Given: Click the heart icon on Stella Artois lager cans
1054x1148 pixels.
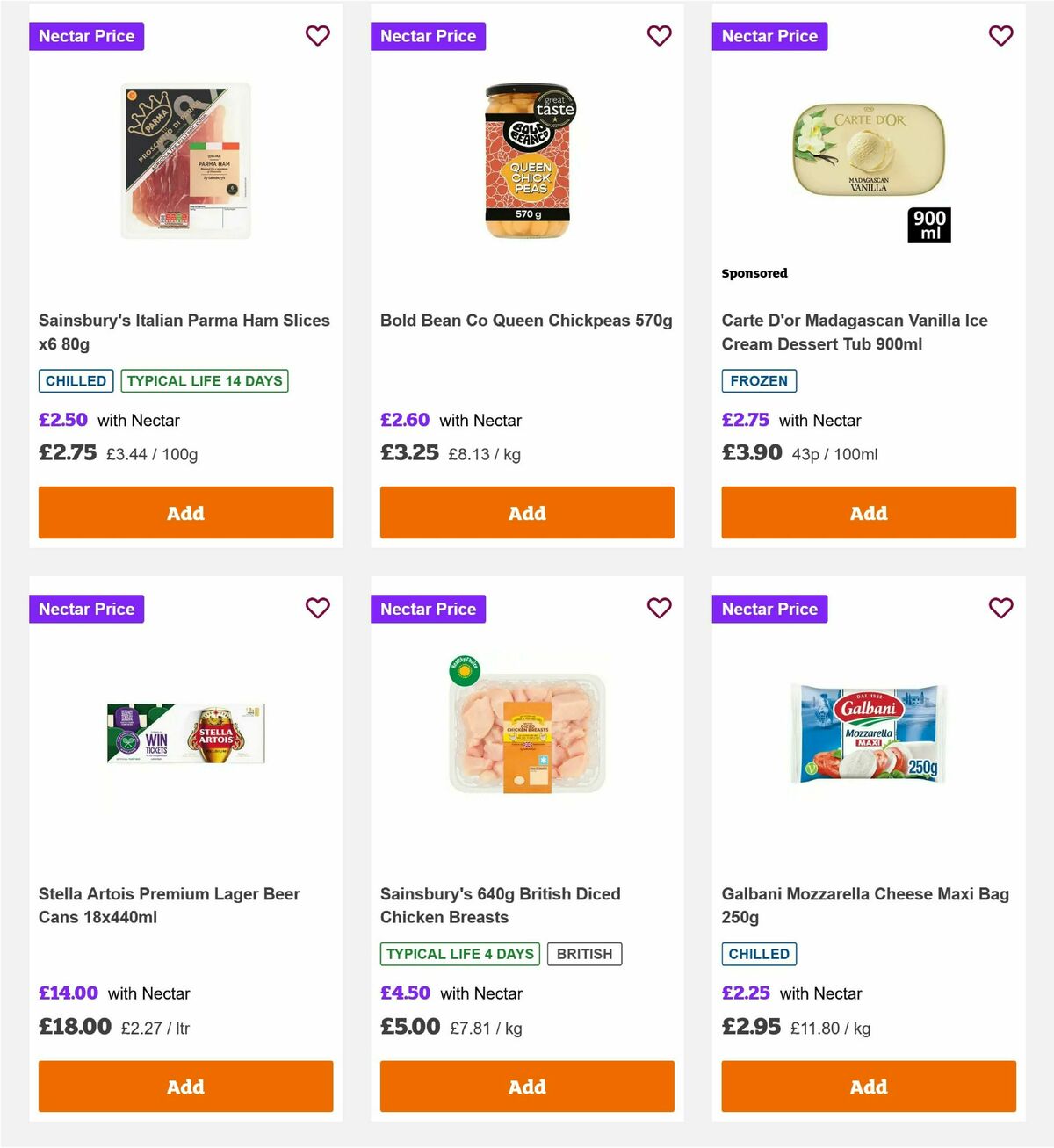Looking at the screenshot, I should [317, 608].
